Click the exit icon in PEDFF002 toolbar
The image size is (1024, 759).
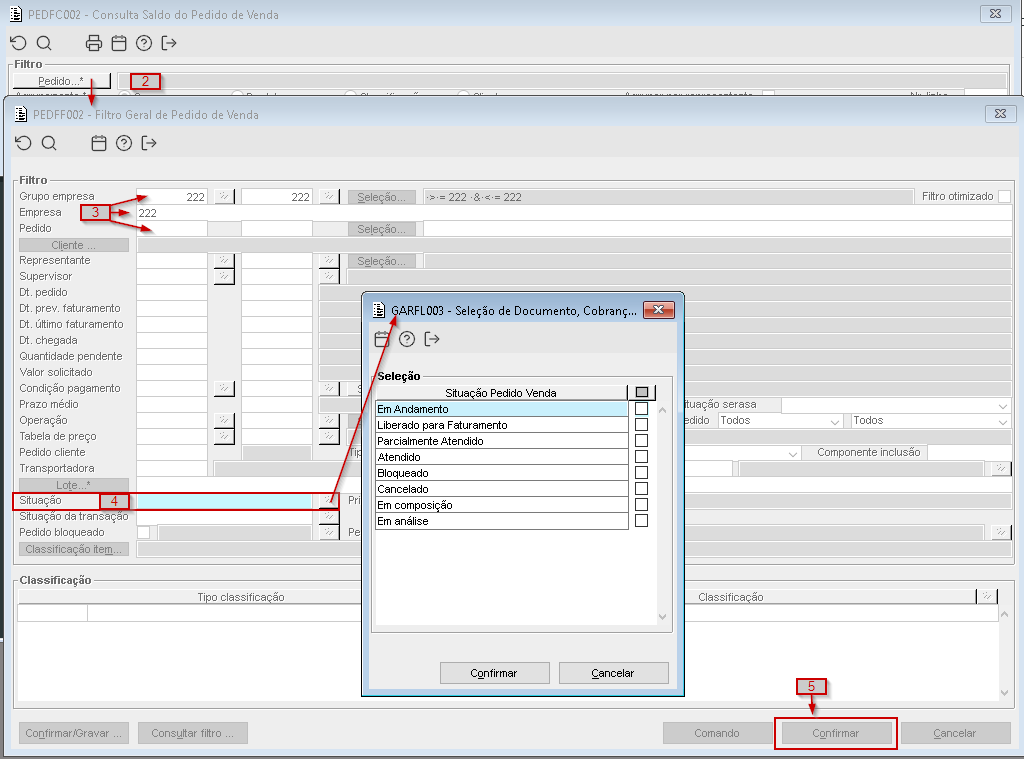(x=149, y=143)
